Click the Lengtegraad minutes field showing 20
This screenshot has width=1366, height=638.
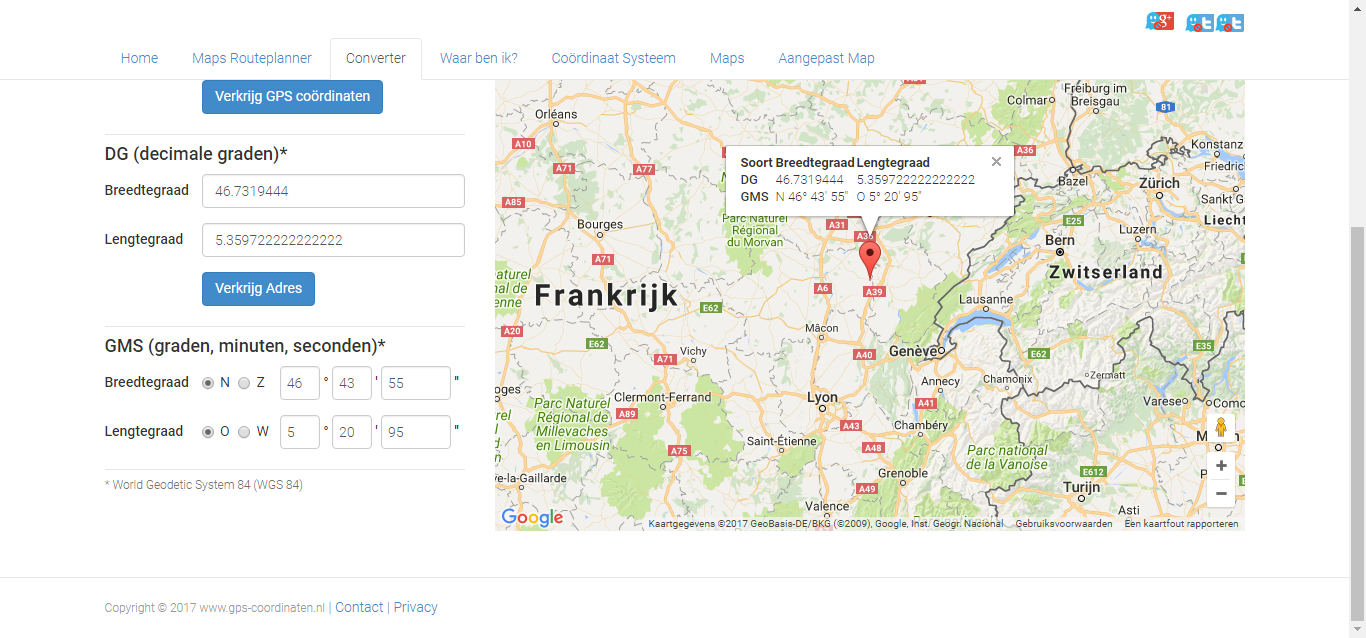(352, 432)
